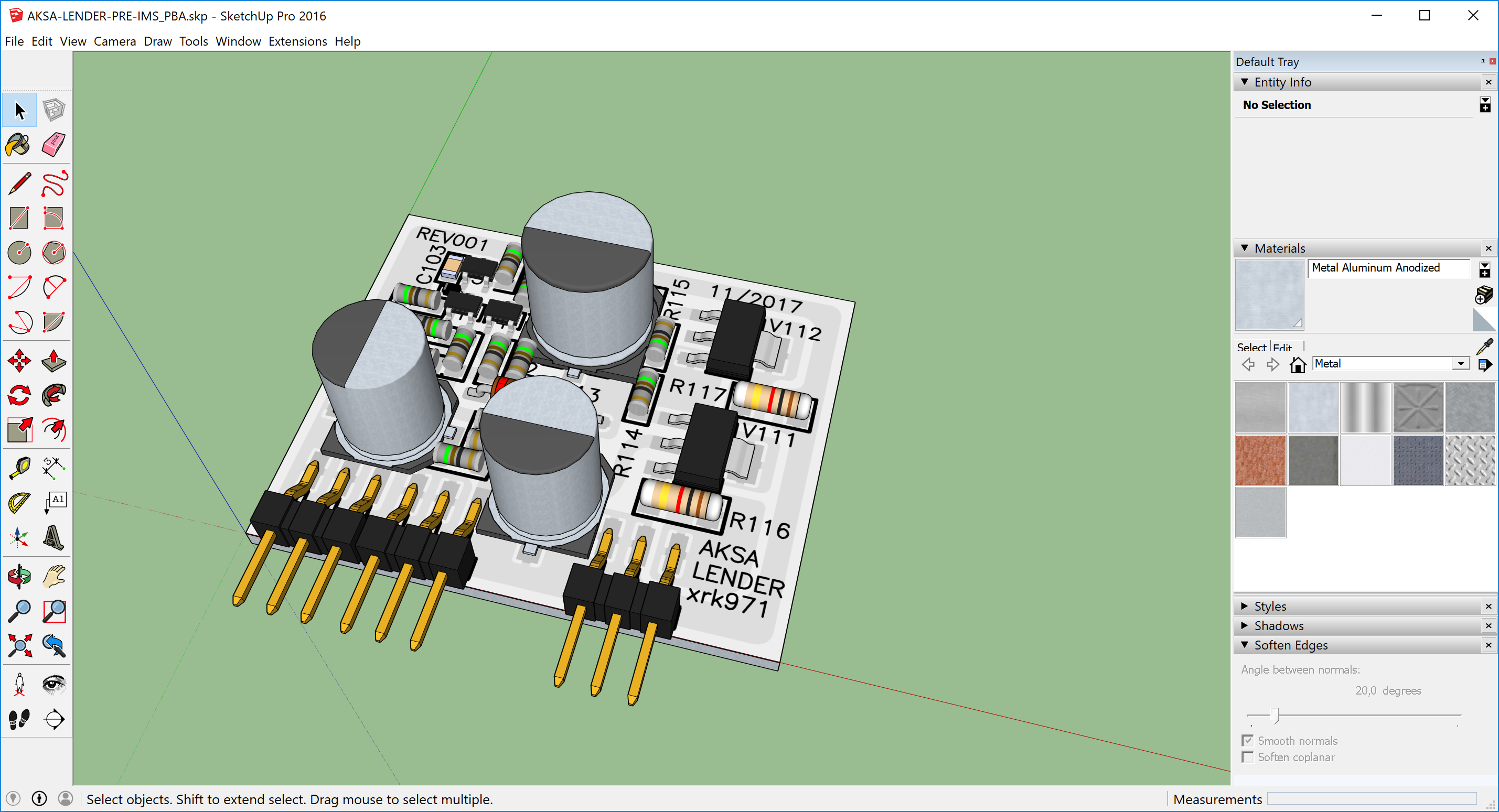This screenshot has height=812, width=1499.
Task: Select the Zoom Window tool
Action: pyautogui.click(x=53, y=611)
